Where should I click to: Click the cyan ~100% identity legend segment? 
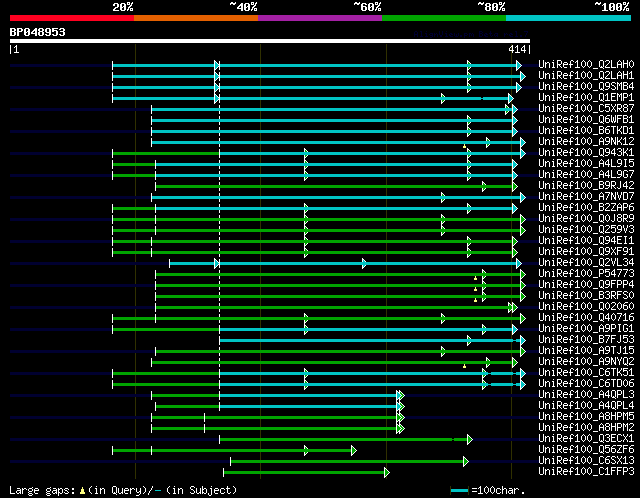(569, 18)
